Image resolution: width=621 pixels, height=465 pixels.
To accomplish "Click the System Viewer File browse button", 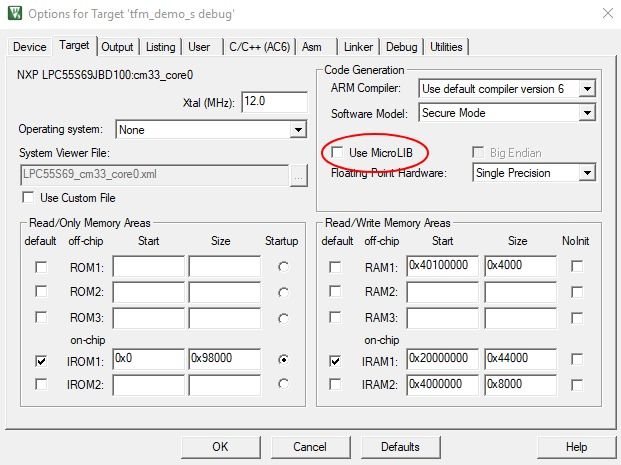I will (x=299, y=175).
